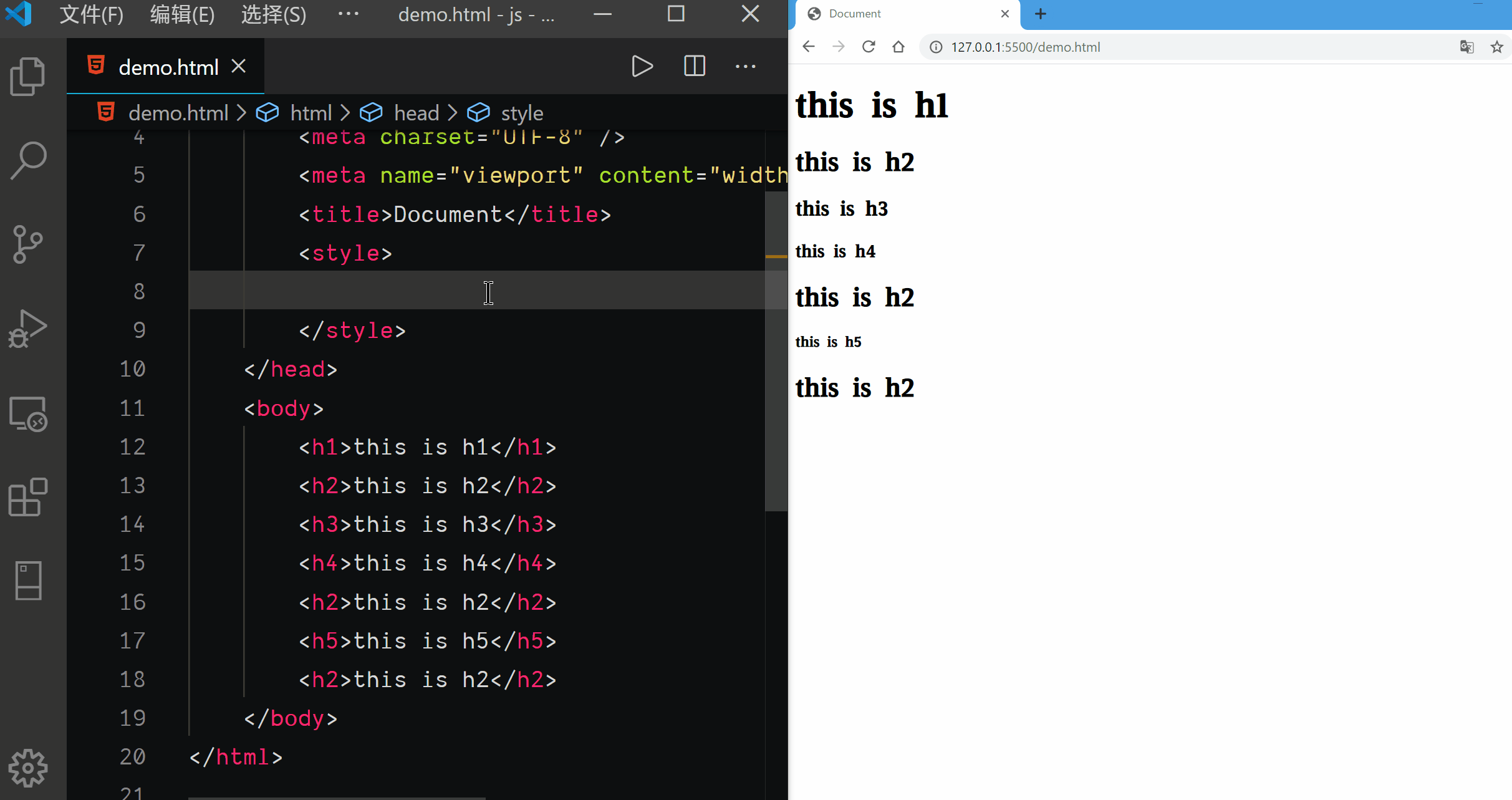This screenshot has width=1512, height=800.
Task: Bookmark the page with the star icon
Action: click(1496, 47)
